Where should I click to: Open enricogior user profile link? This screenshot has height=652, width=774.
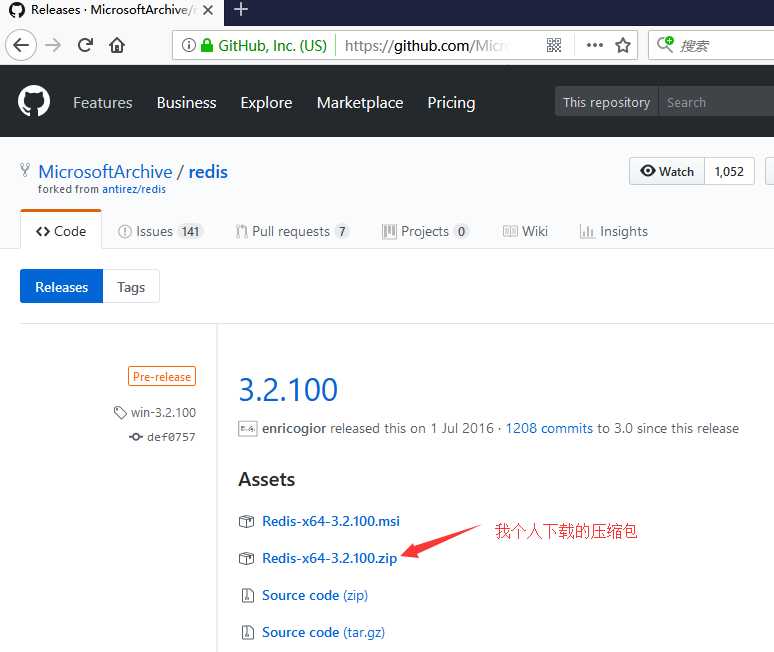tap(294, 428)
